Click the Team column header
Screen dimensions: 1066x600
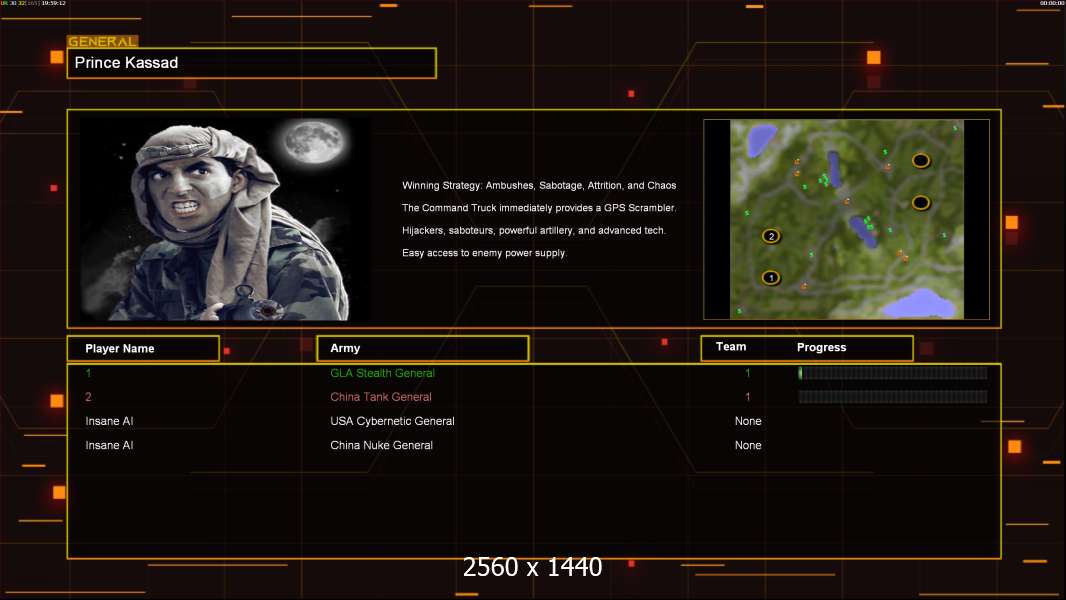pyautogui.click(x=731, y=347)
